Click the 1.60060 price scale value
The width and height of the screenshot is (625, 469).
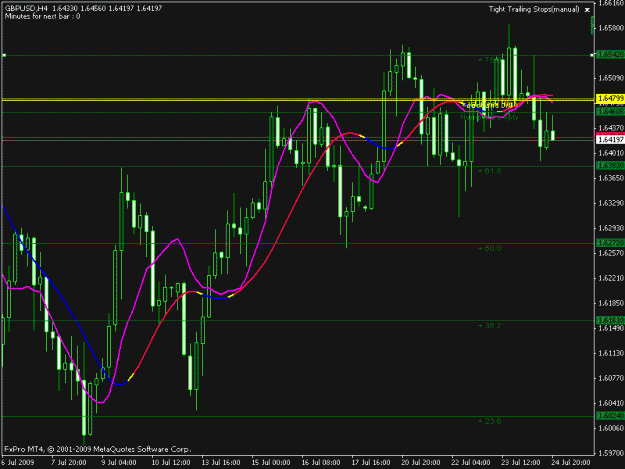(611, 428)
